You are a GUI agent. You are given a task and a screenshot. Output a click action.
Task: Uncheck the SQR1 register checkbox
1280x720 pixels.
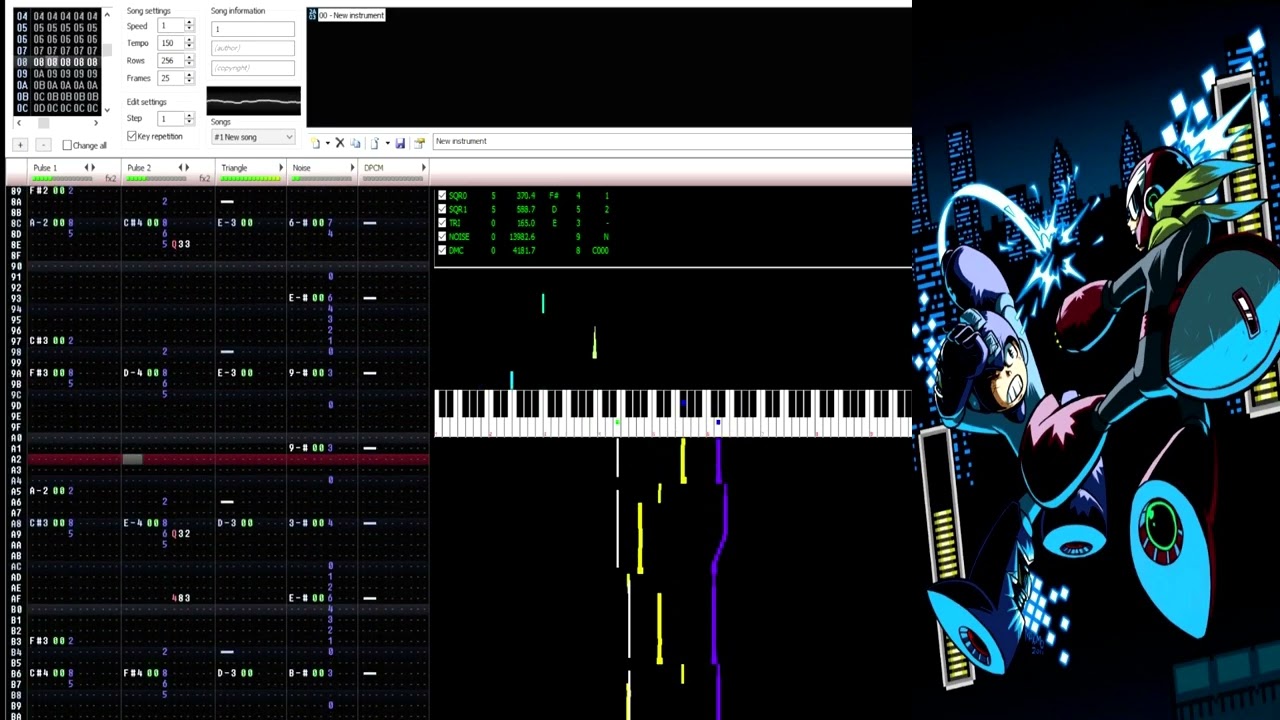coord(442,210)
